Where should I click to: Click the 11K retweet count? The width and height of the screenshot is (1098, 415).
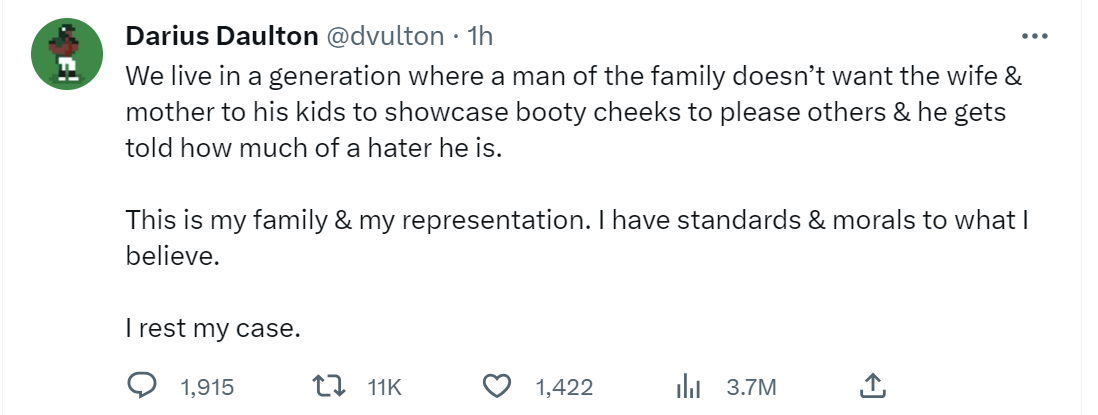pyautogui.click(x=385, y=387)
